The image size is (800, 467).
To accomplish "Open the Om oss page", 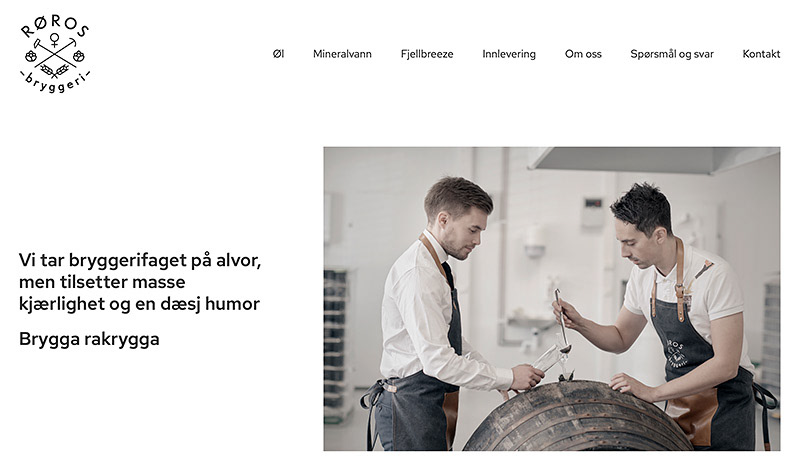I will (583, 54).
